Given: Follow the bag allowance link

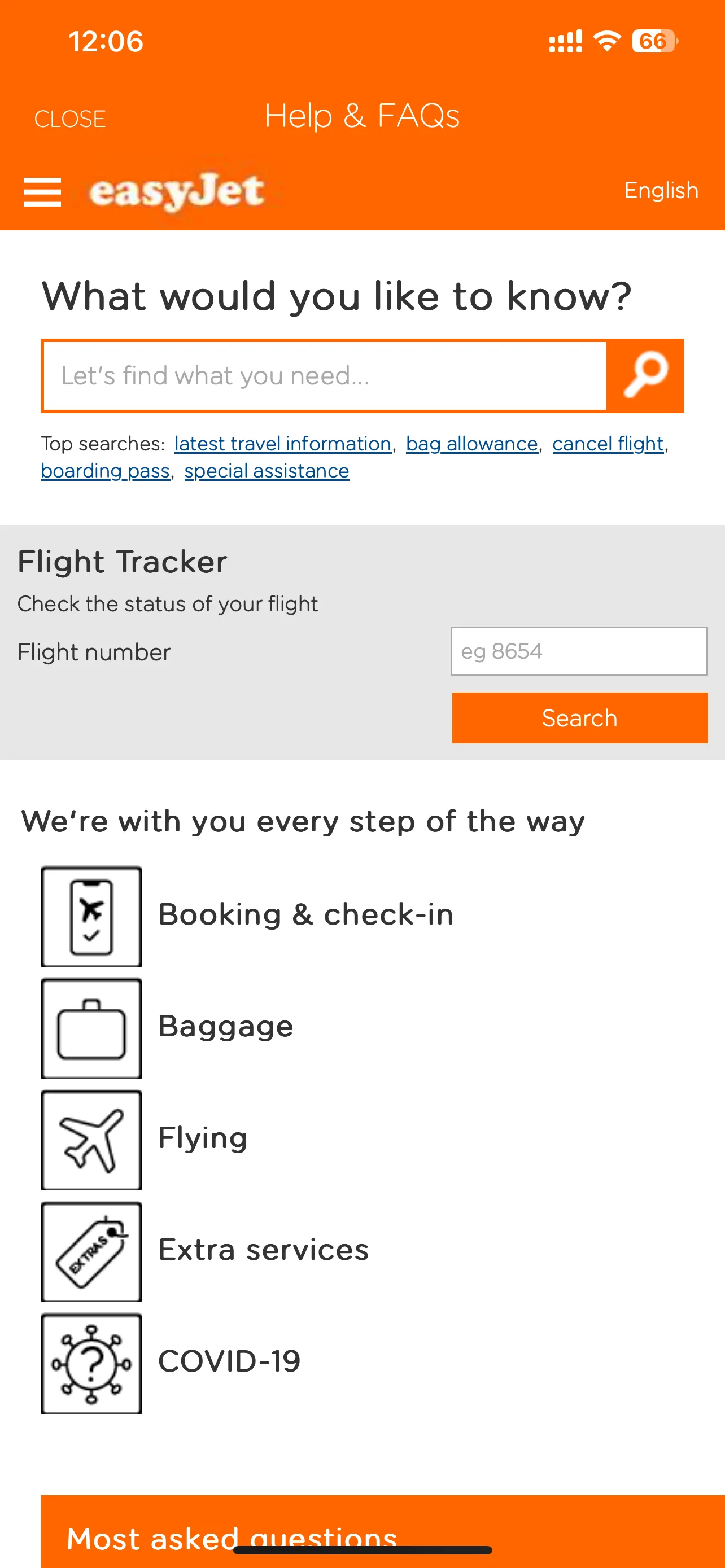Looking at the screenshot, I should point(472,444).
